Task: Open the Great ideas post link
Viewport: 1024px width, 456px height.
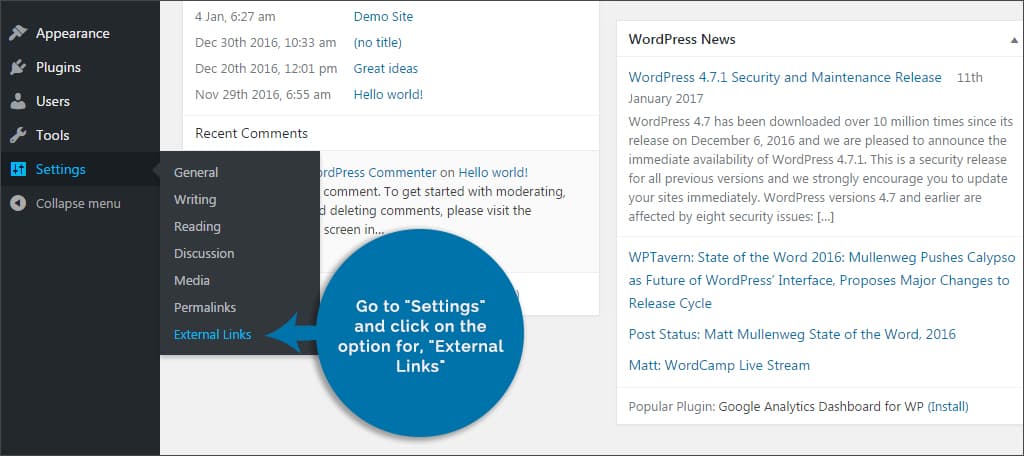Action: [385, 68]
